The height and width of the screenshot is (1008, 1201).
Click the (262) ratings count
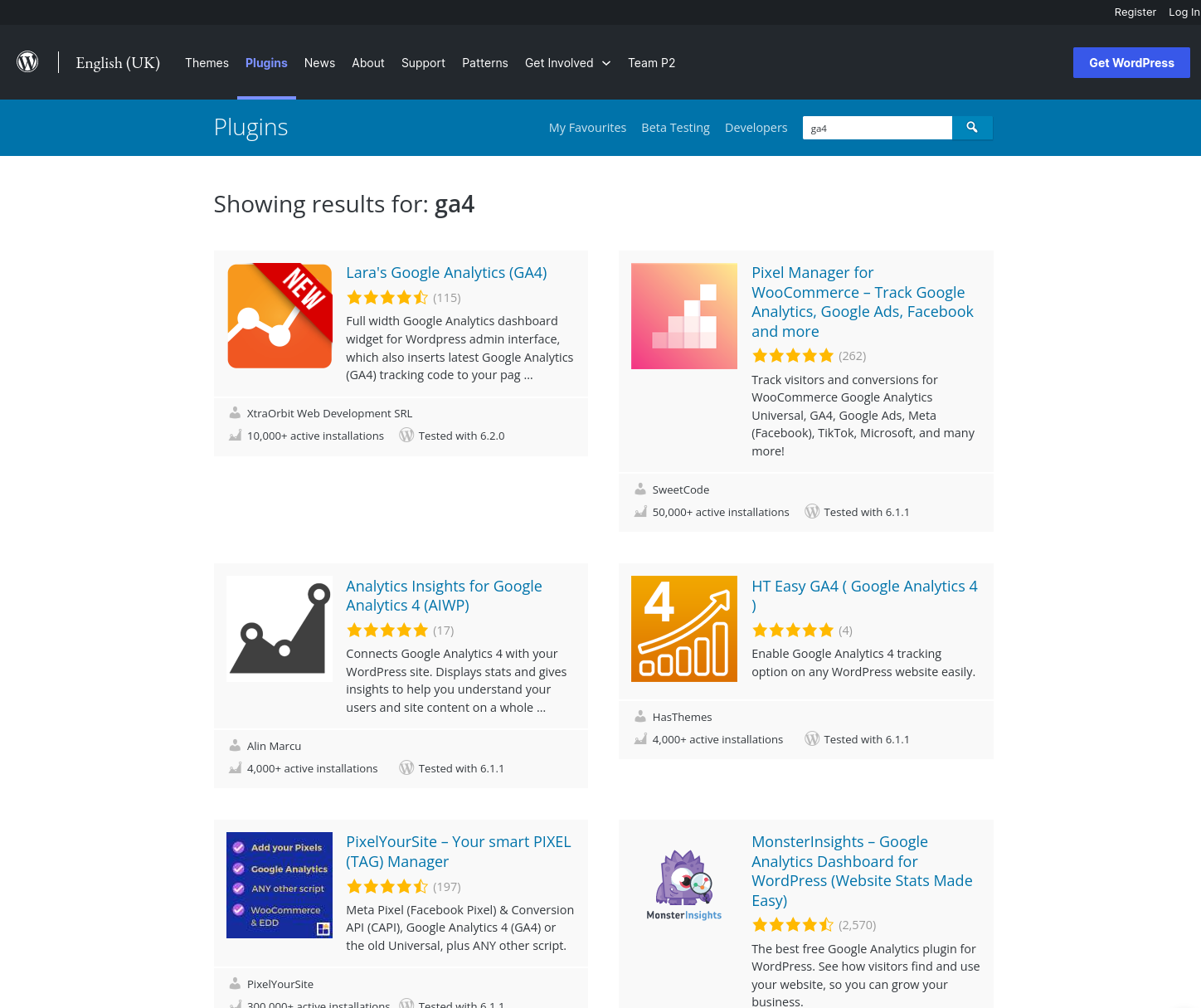[x=852, y=356]
